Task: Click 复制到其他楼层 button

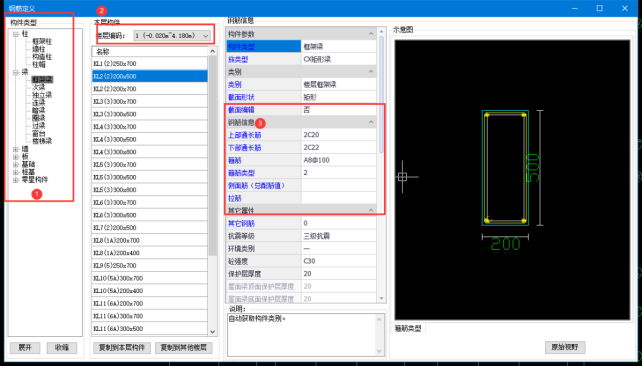Action: [184, 348]
